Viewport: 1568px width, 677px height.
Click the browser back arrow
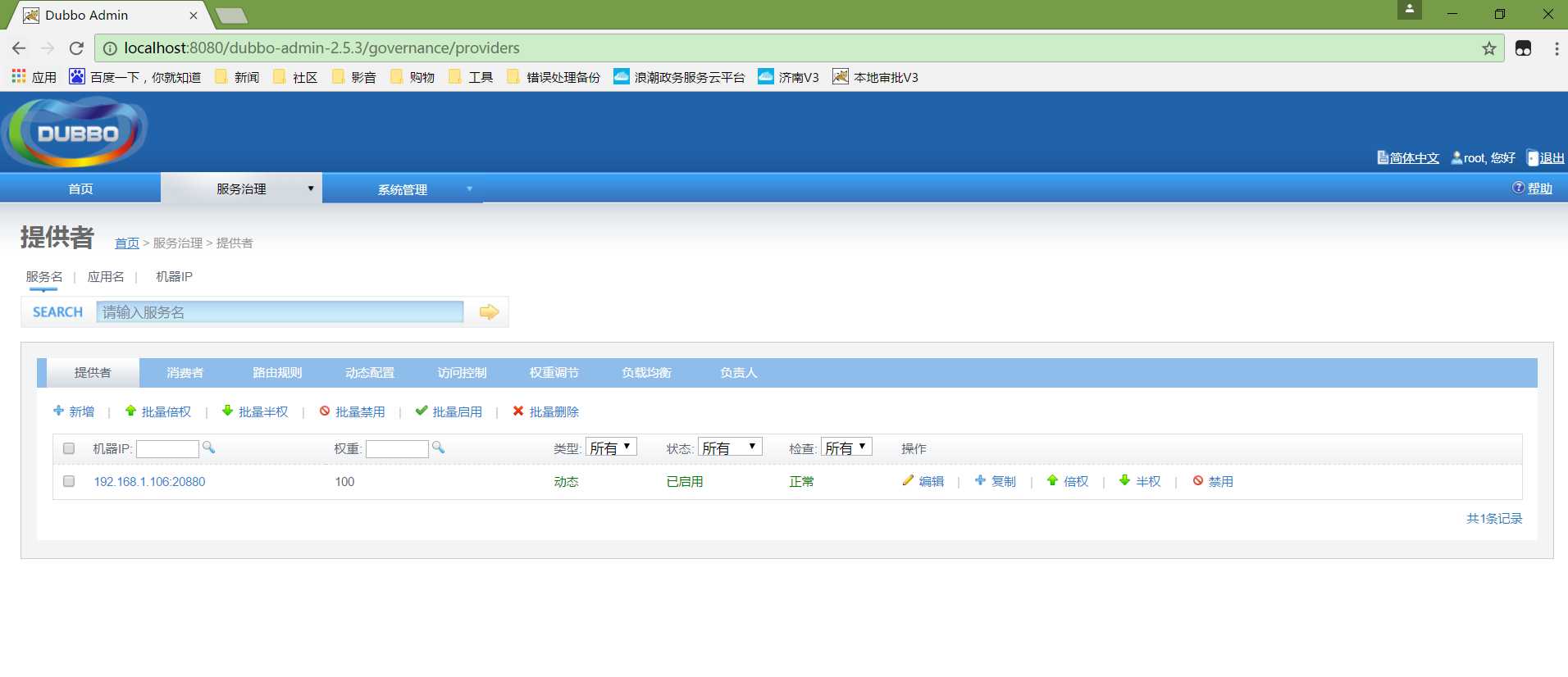click(x=19, y=48)
